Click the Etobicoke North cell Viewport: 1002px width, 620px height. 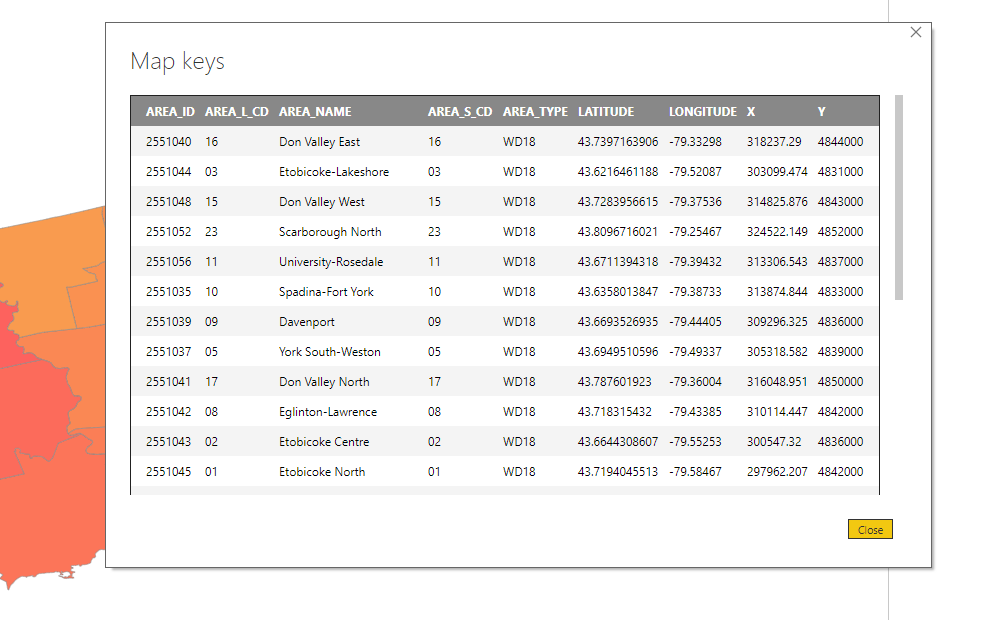[x=322, y=472]
